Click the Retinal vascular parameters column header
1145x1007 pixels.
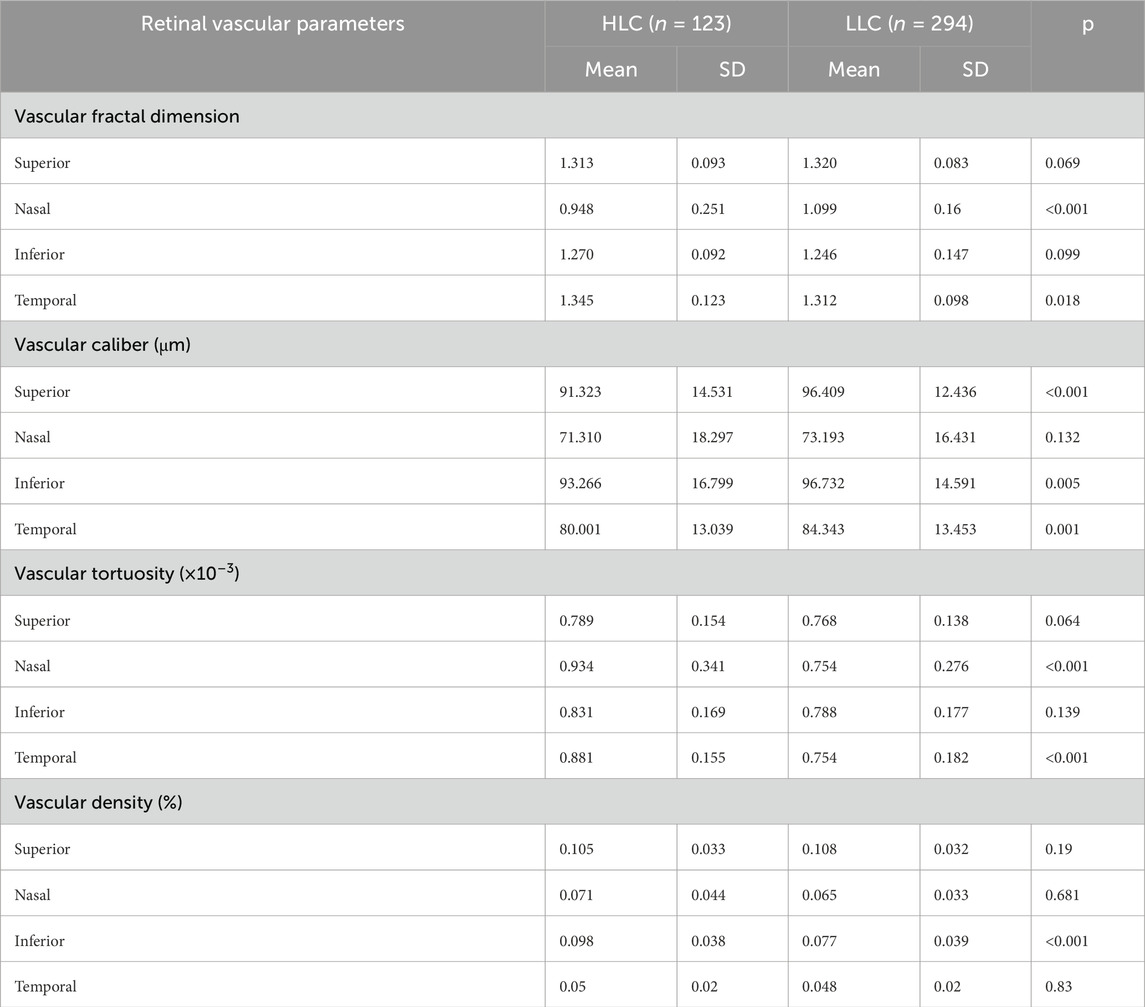pos(272,24)
